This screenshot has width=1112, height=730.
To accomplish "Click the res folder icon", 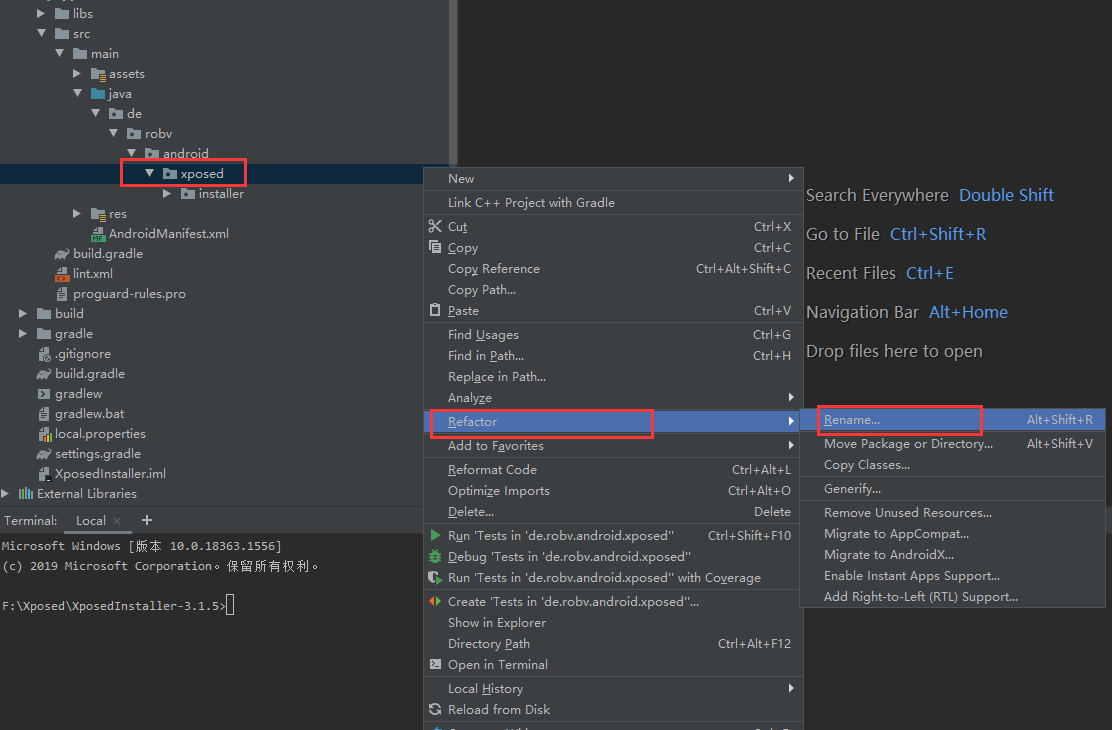I will pos(98,214).
